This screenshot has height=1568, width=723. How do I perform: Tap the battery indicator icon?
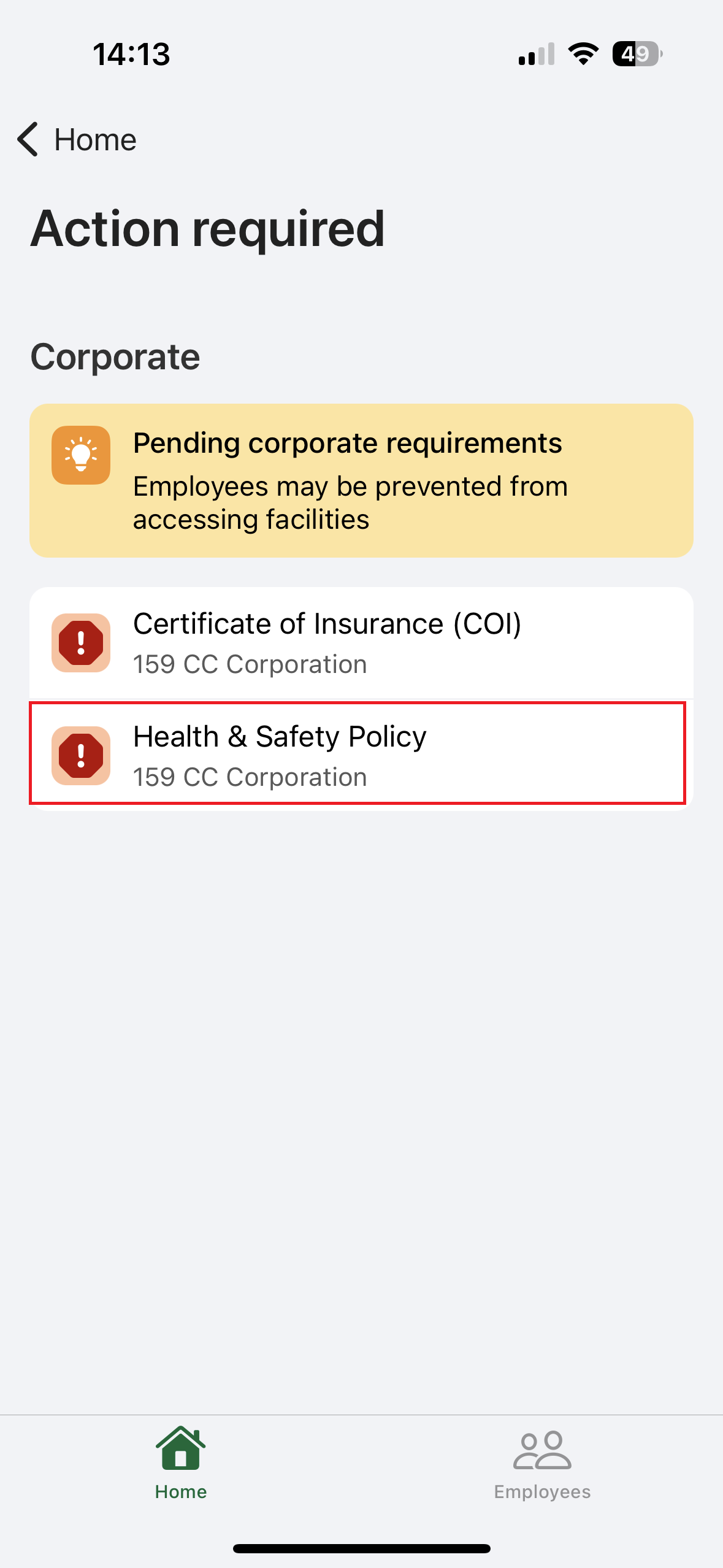tap(637, 54)
